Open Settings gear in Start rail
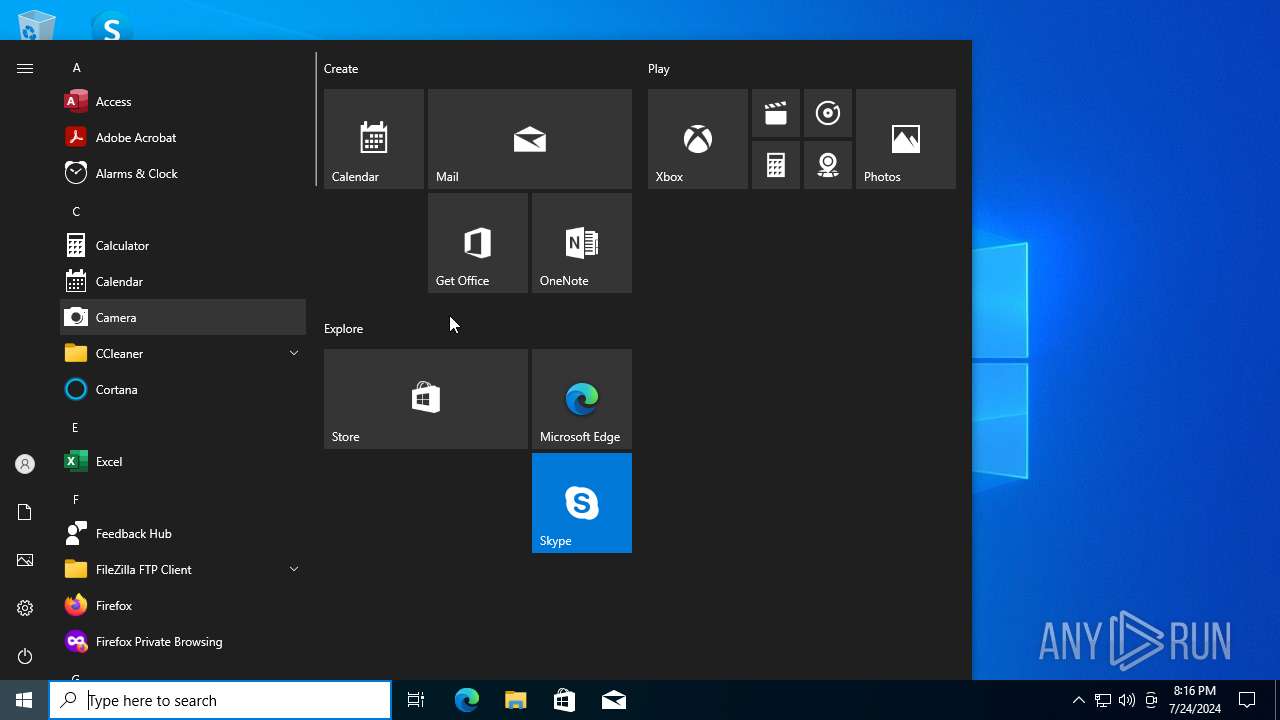This screenshot has width=1280, height=720. tap(25, 608)
